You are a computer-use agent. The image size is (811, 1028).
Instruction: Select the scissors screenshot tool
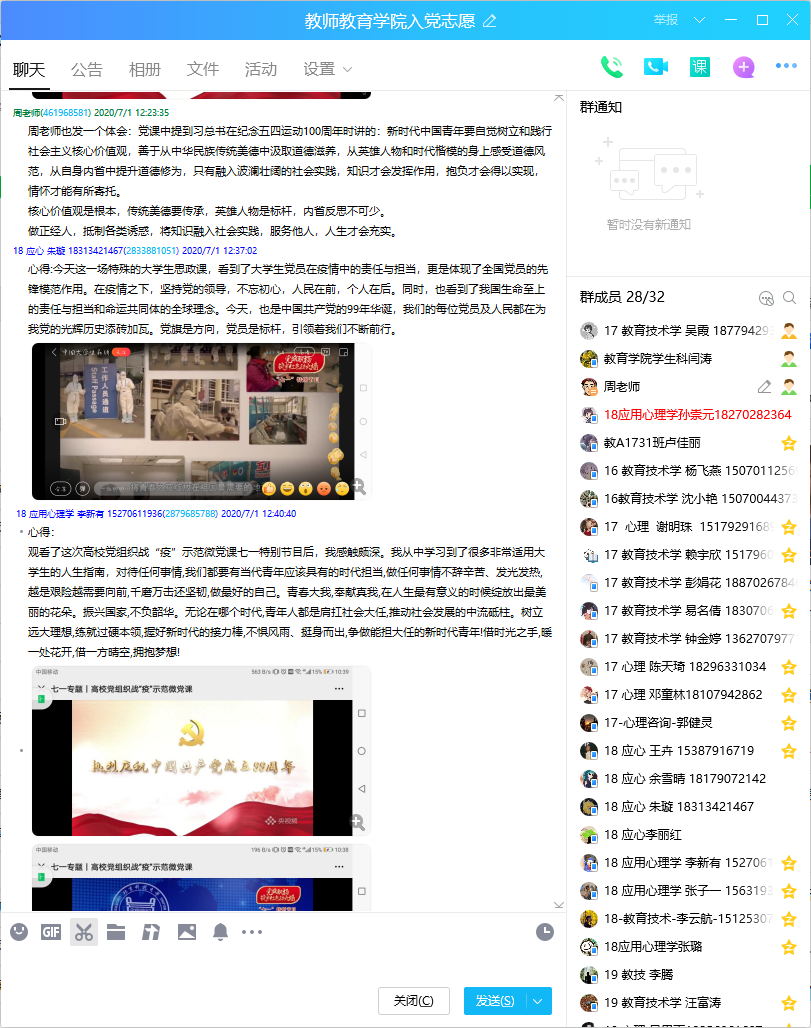coord(84,932)
